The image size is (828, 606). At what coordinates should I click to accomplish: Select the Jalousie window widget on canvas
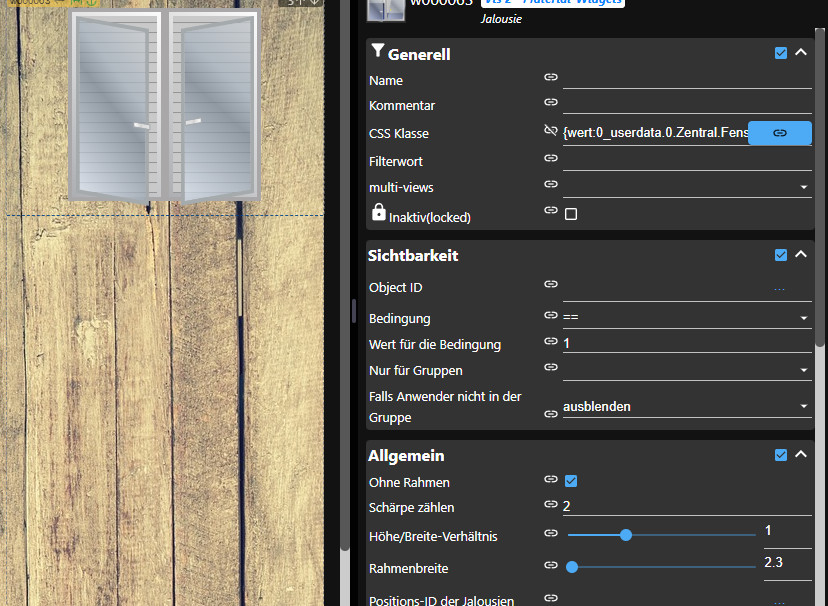coord(164,105)
